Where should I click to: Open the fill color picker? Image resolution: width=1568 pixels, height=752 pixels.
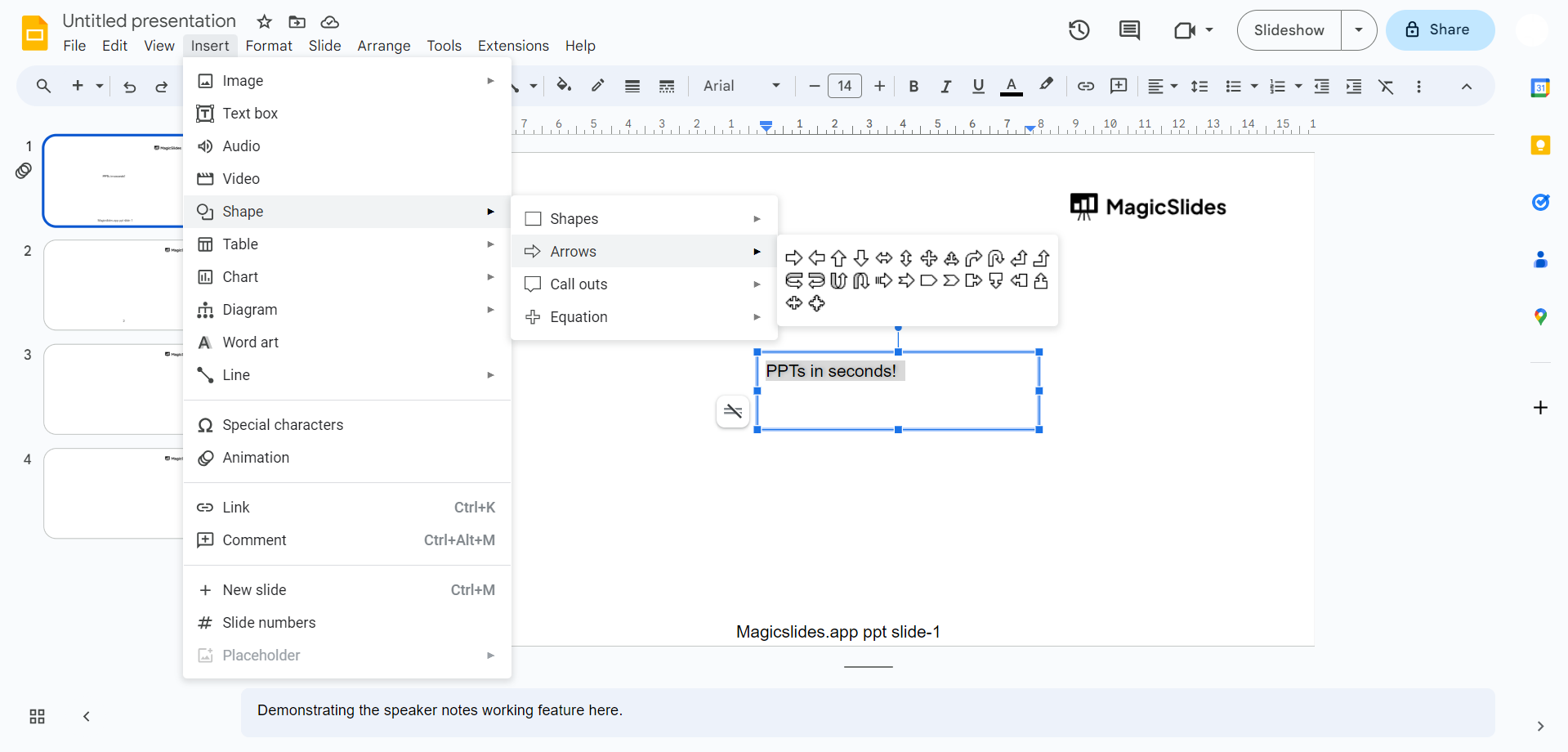[564, 86]
